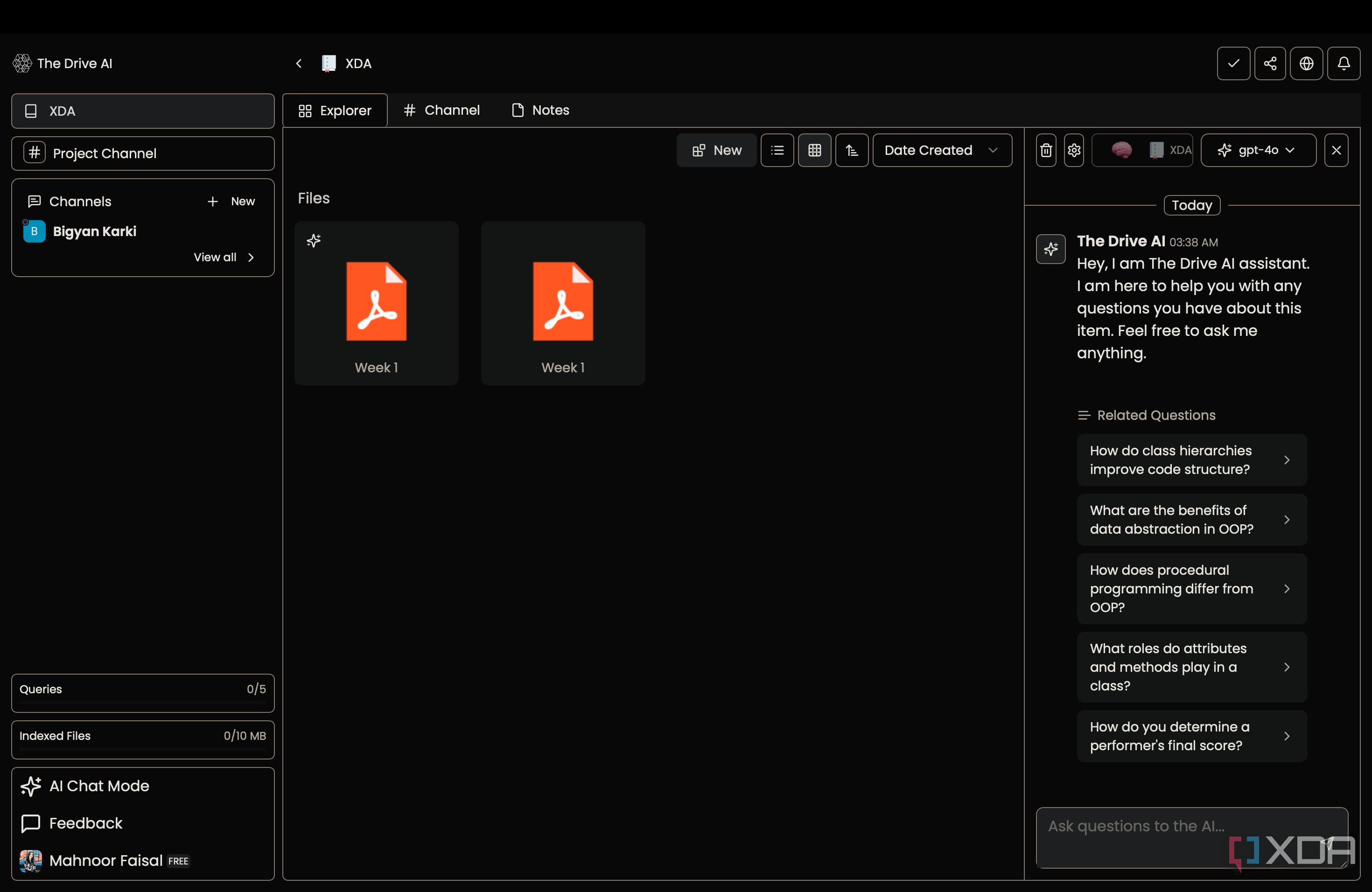Viewport: 1372px width, 892px height.
Task: Click the sparkle icon on first Week 1 file
Action: point(314,240)
